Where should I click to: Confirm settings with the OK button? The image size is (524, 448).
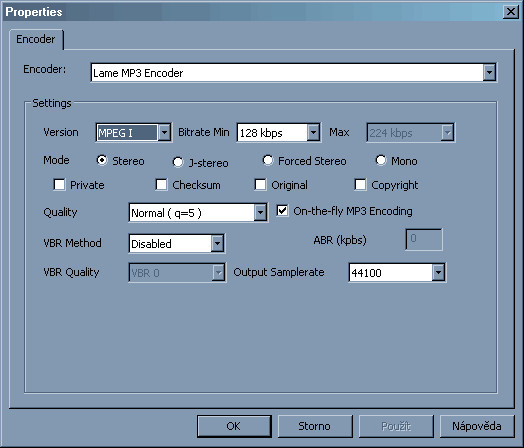pos(234,426)
